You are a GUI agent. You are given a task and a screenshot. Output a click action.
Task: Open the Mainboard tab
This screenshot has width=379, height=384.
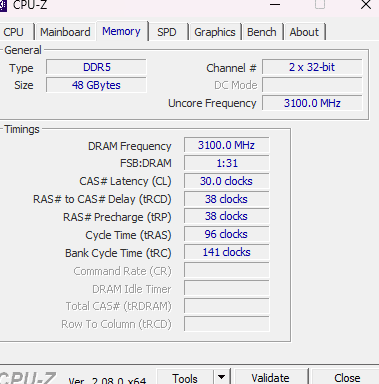[65, 32]
